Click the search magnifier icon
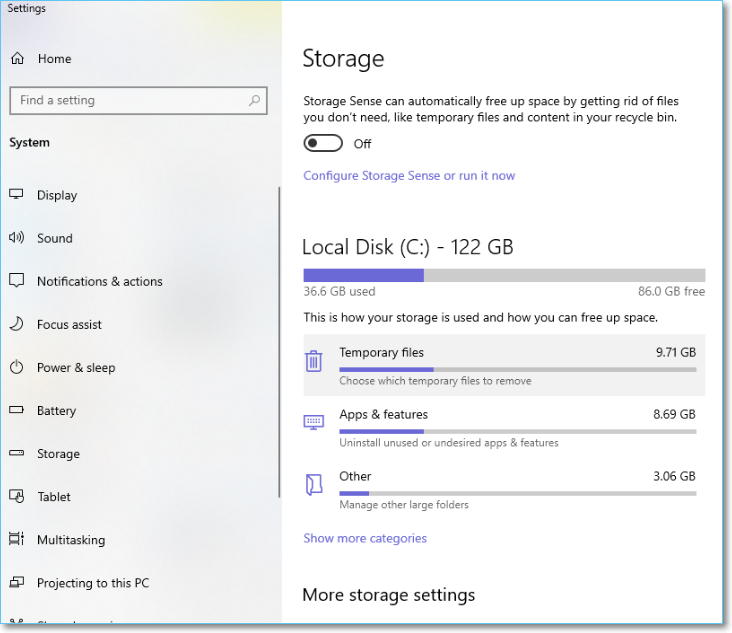The height and width of the screenshot is (633, 732). pyautogui.click(x=255, y=100)
